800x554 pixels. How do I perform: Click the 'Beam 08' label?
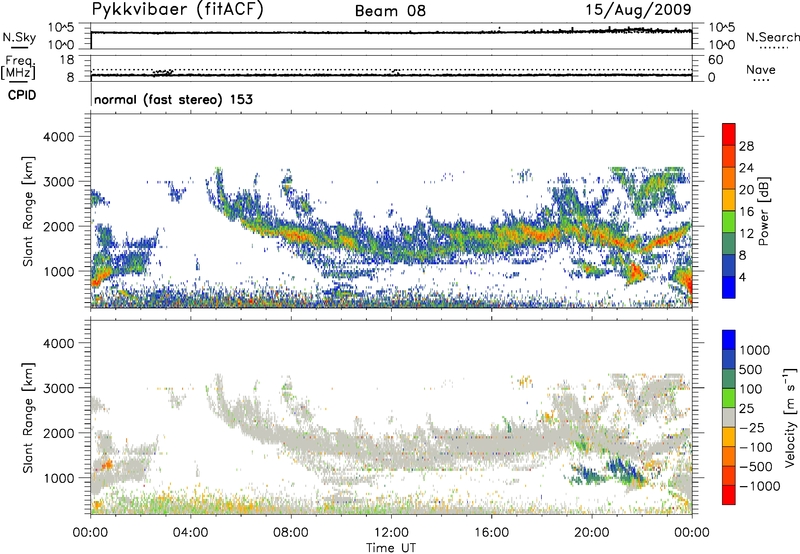390,11
